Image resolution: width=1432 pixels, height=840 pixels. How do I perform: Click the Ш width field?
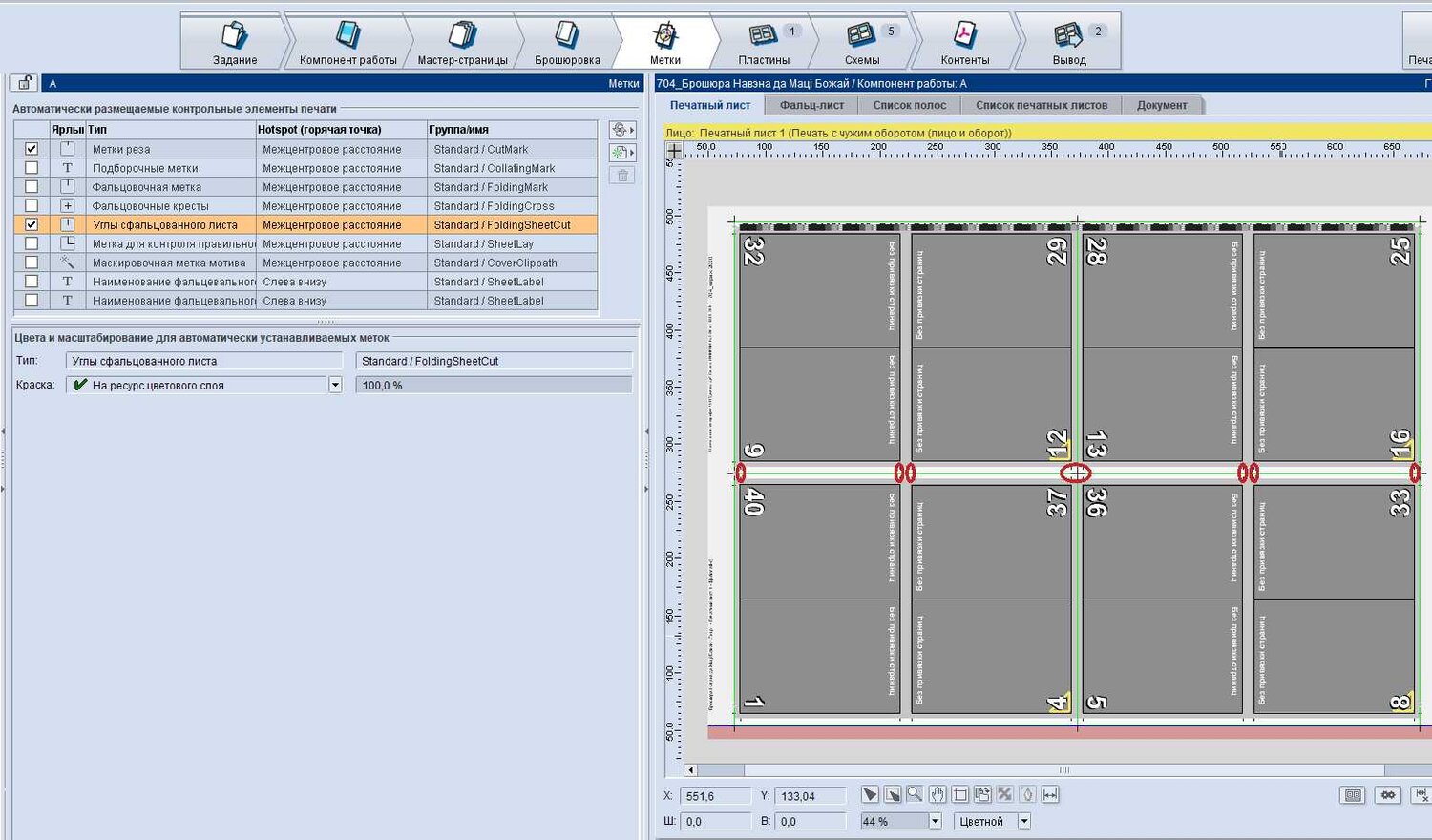pyautogui.click(x=714, y=821)
